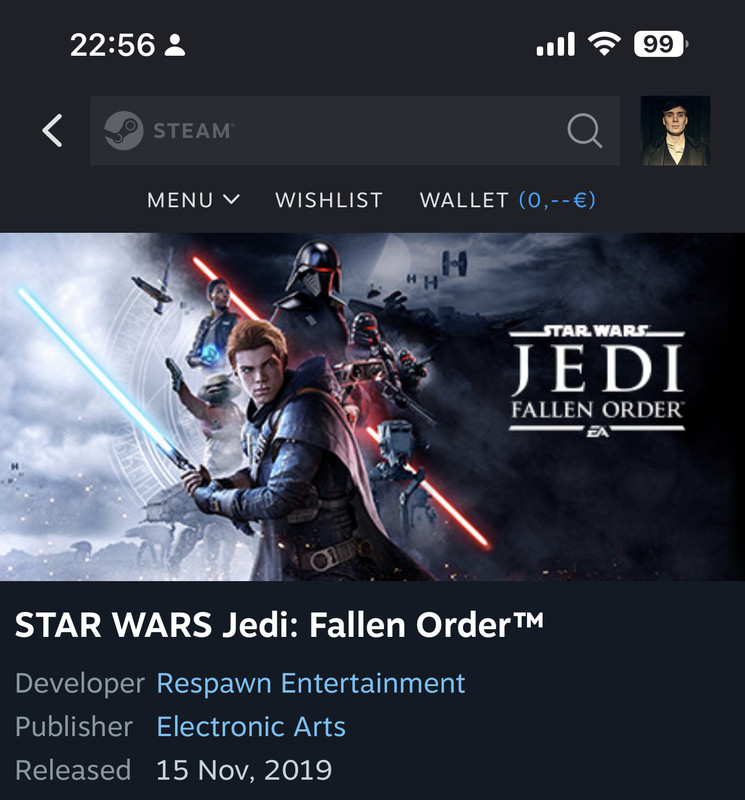The height and width of the screenshot is (800, 745).
Task: Expand the MENU dropdown
Action: pos(193,200)
